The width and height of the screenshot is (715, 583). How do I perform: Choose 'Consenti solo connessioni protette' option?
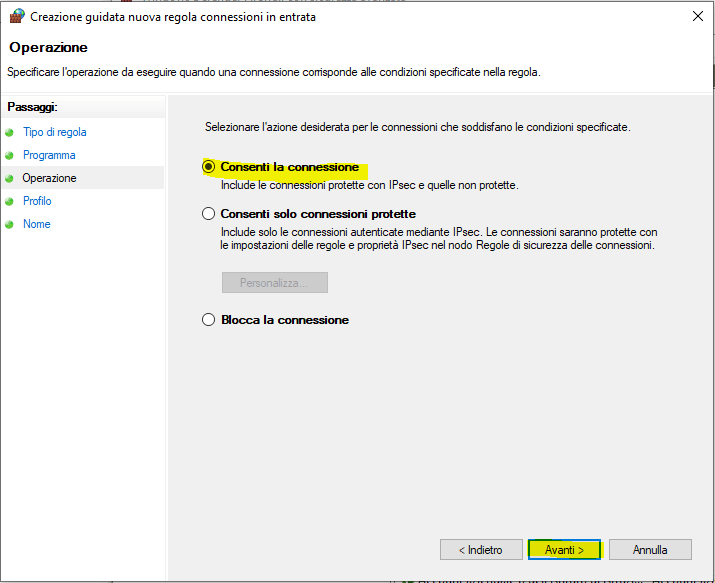(x=209, y=214)
